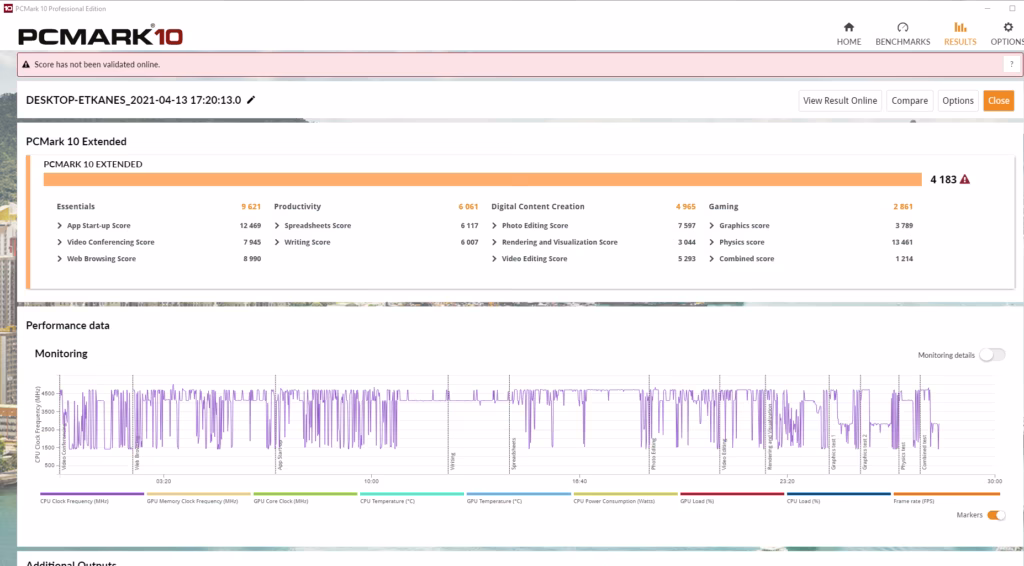Turn off the Markers toggle

(996, 515)
